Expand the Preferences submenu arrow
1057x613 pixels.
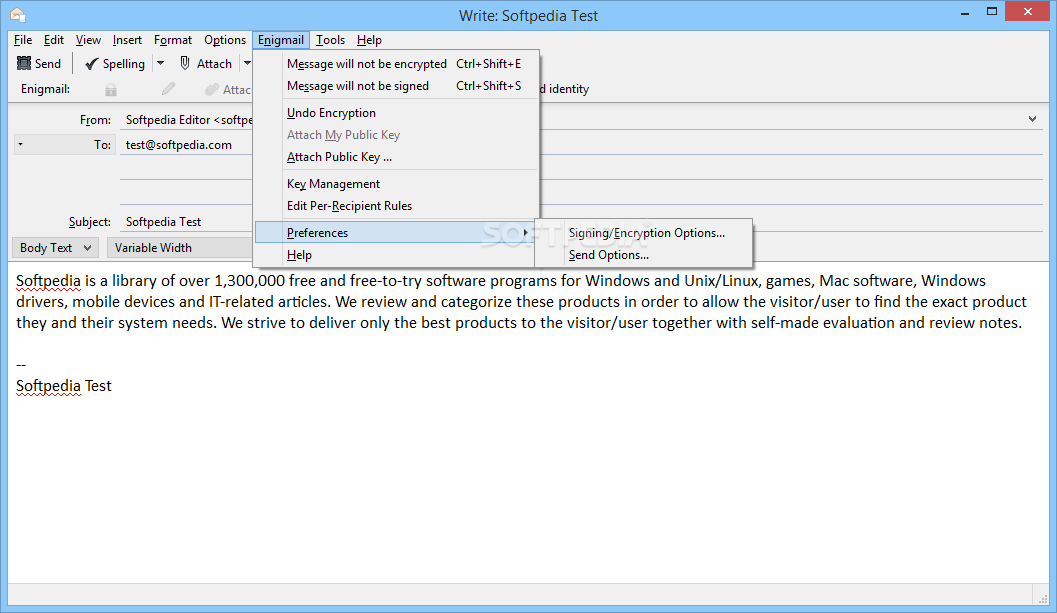pyautogui.click(x=525, y=233)
